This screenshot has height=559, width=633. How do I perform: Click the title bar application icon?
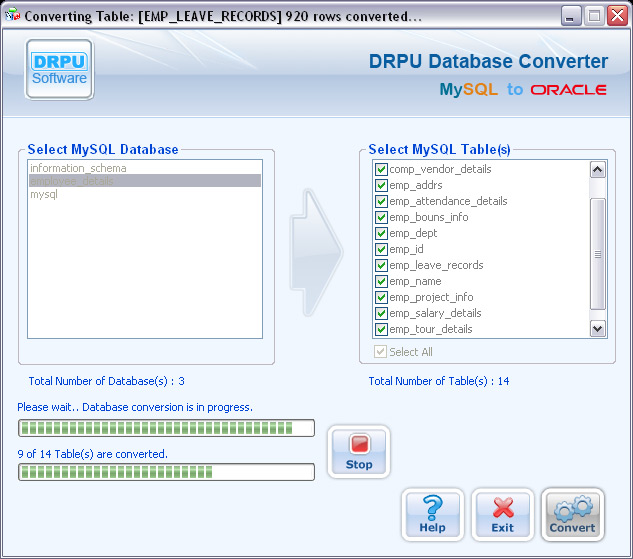[12, 16]
